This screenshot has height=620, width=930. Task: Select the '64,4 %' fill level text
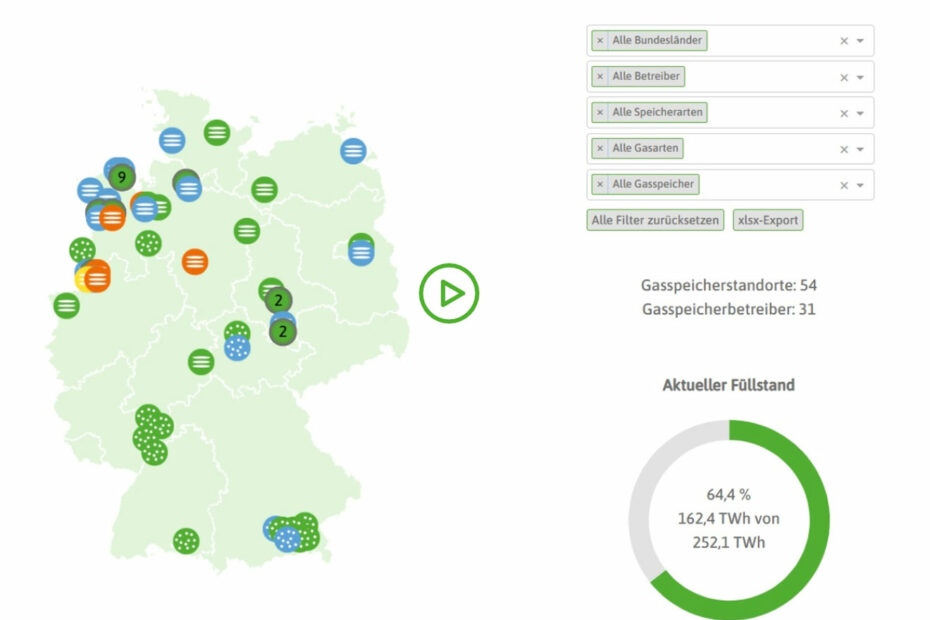pyautogui.click(x=728, y=494)
